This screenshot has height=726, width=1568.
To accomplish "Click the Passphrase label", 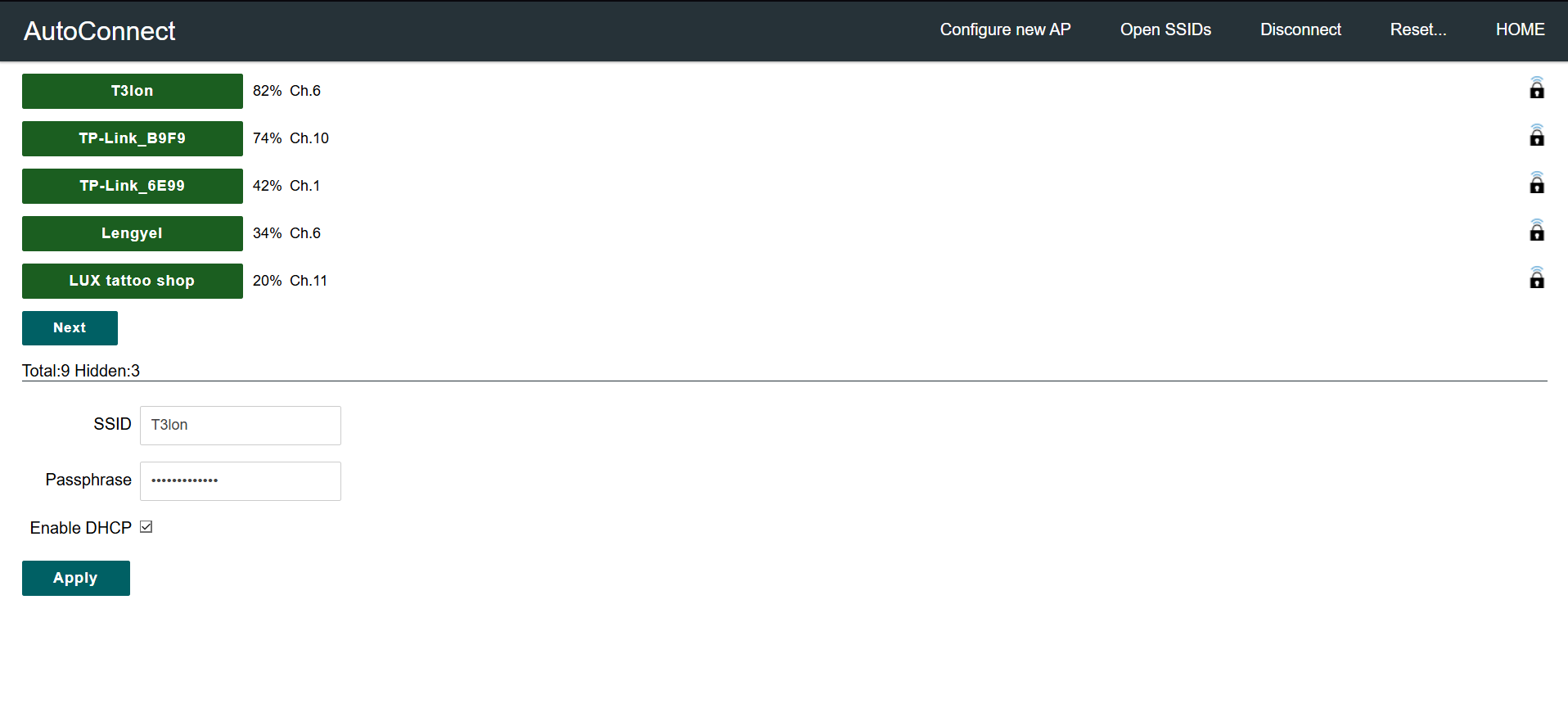I will pos(88,480).
